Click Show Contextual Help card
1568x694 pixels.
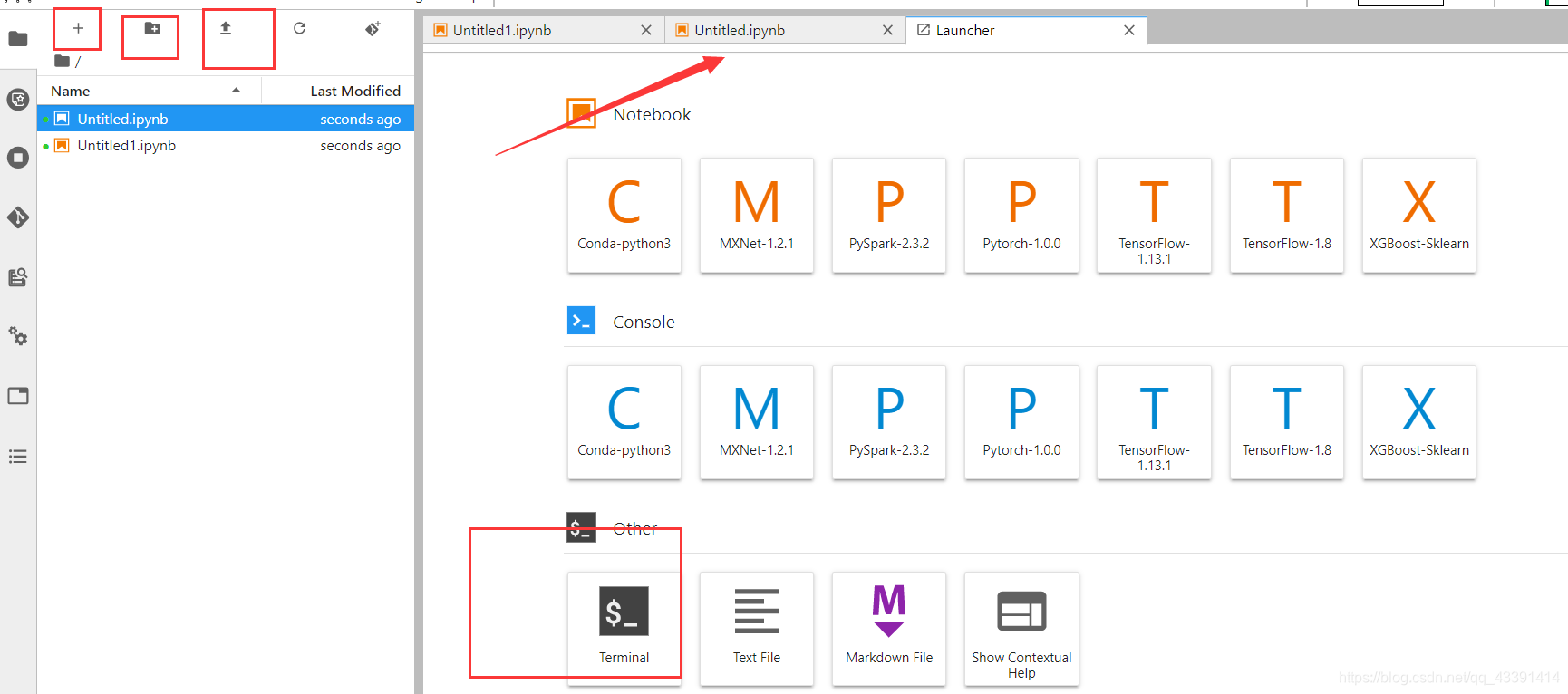(1021, 629)
